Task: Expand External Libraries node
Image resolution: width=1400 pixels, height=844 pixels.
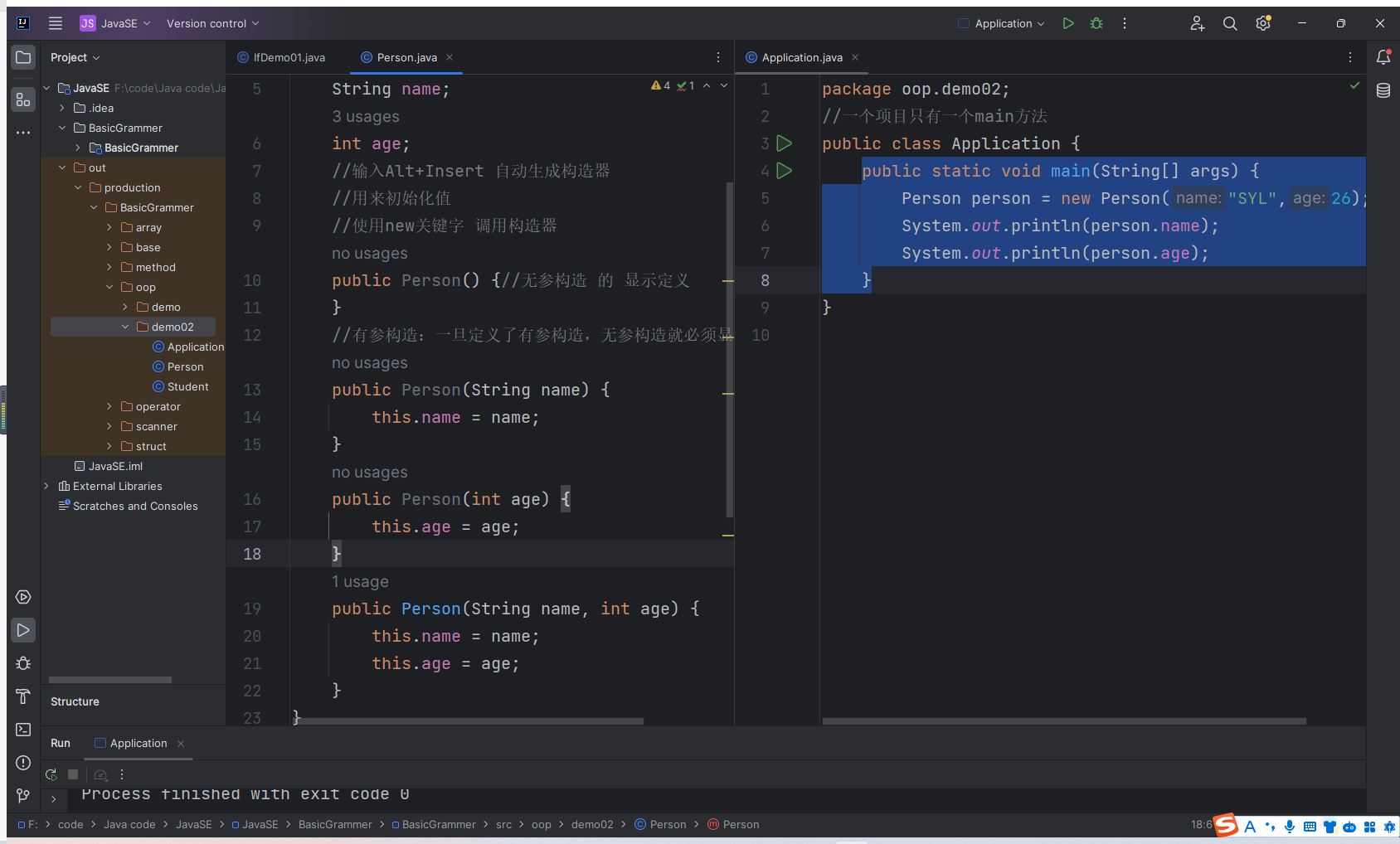Action: click(x=46, y=486)
